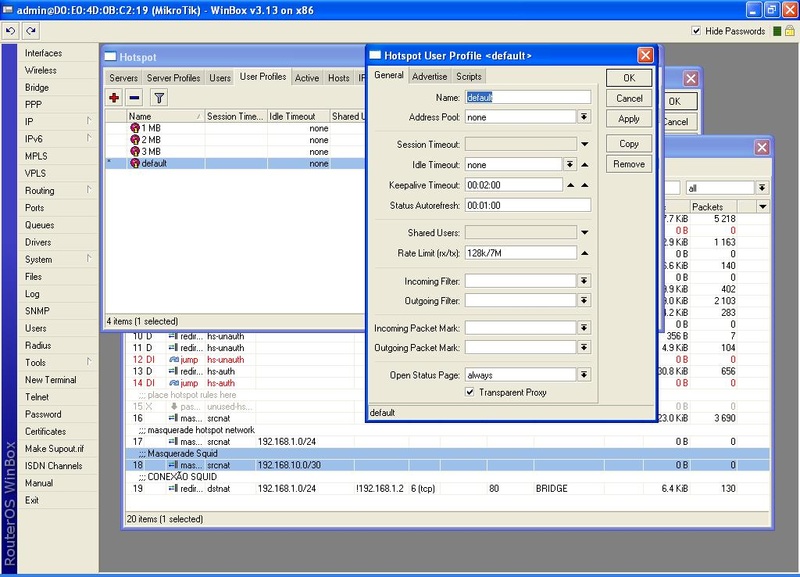Open the Server Profiles tab
Viewport: 800px width, 577px height.
coord(173,78)
